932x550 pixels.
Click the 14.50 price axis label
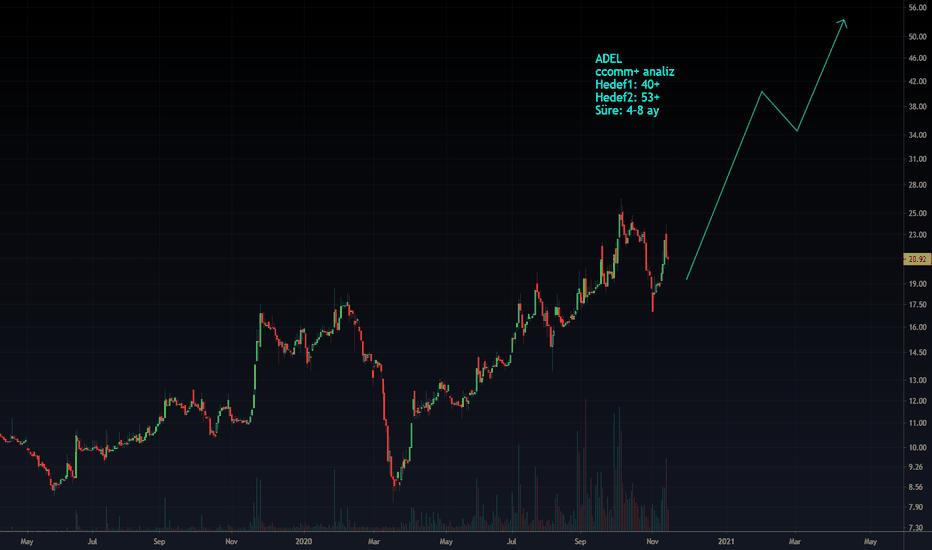coord(917,353)
